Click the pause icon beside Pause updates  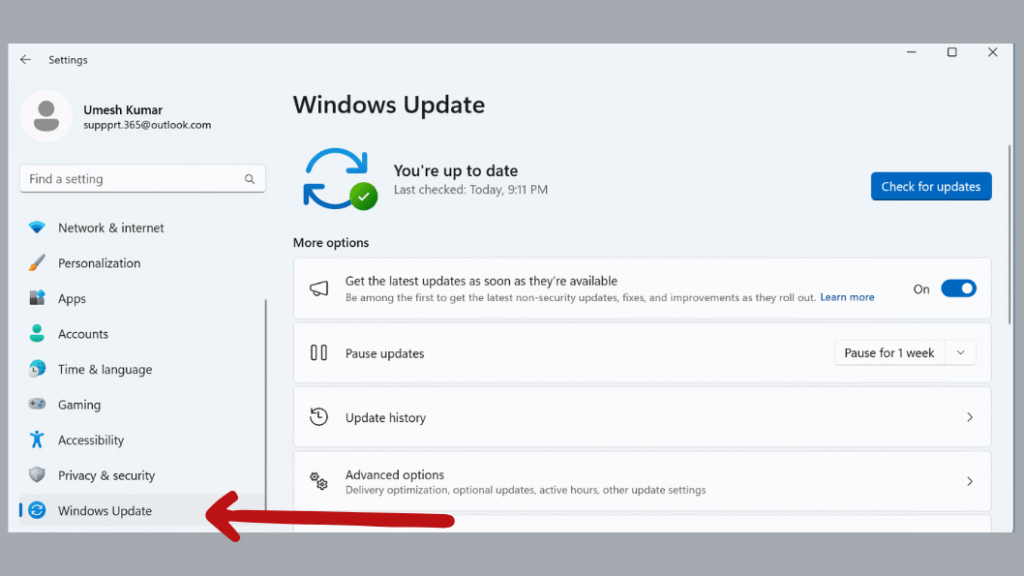(319, 353)
